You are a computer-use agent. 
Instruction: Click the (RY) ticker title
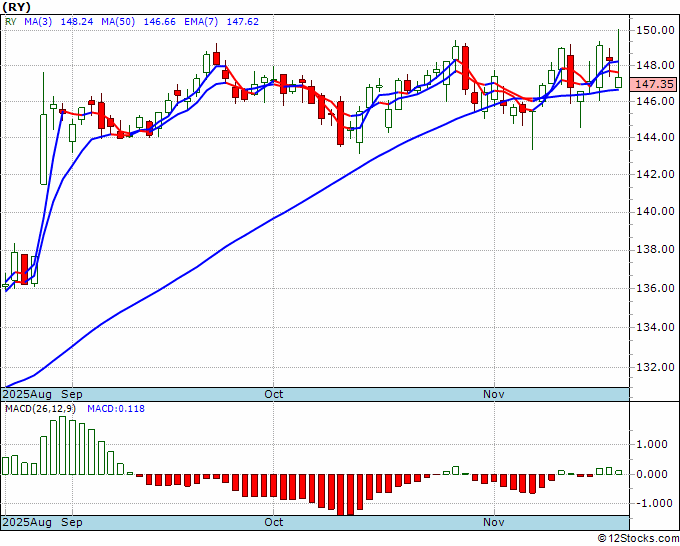point(16,7)
